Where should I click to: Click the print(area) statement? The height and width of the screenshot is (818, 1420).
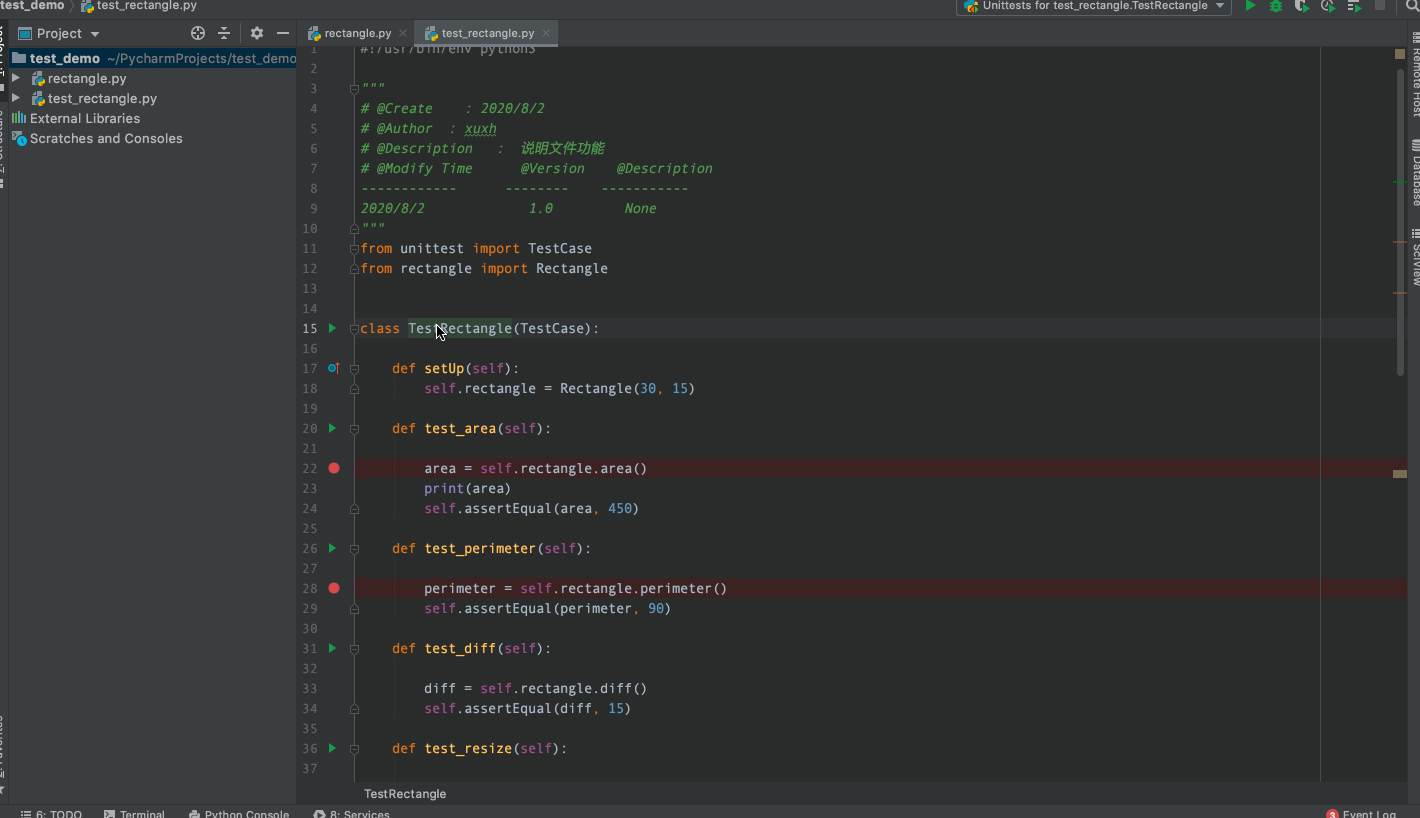coord(467,488)
